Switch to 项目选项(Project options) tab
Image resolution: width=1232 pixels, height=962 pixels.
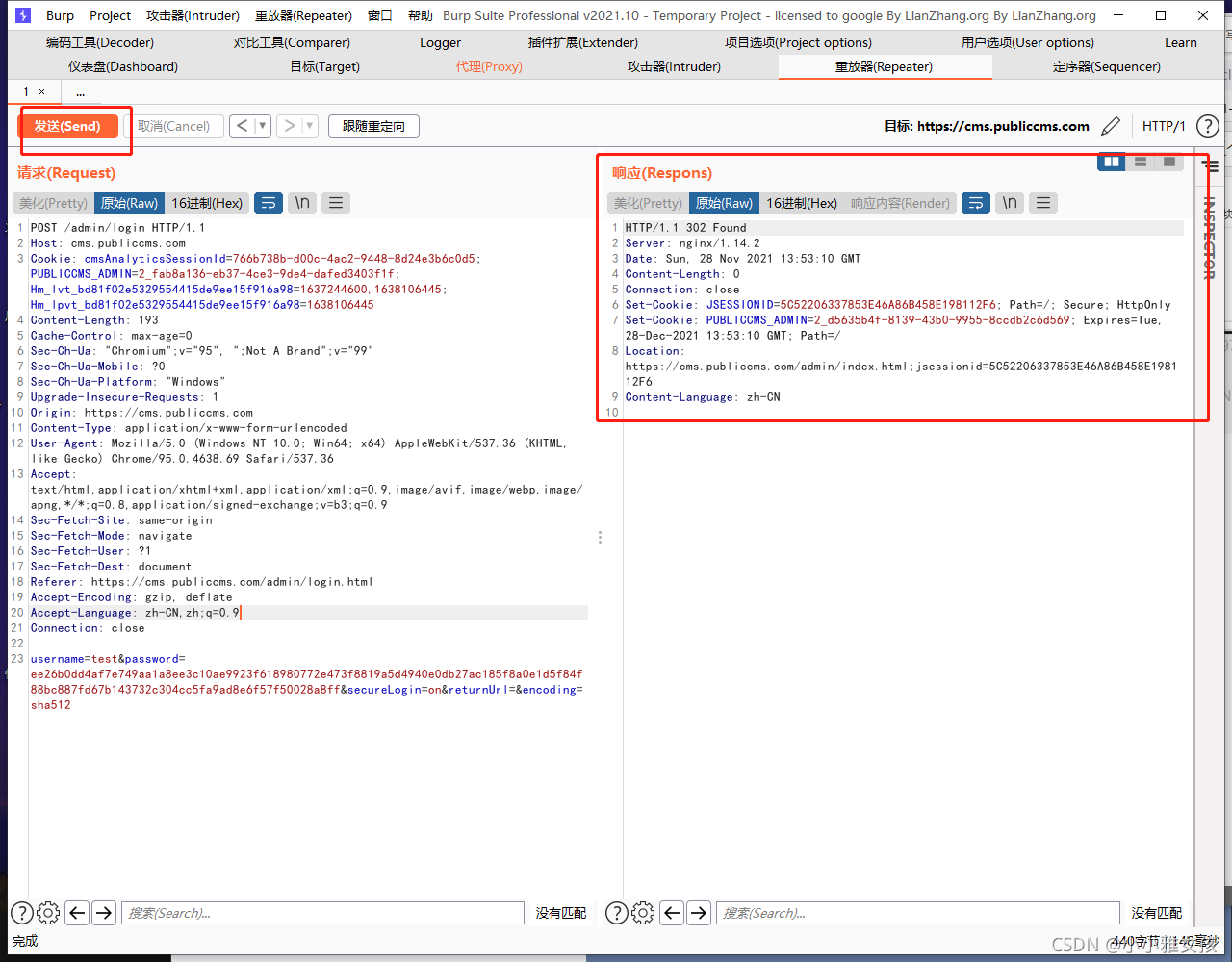(798, 42)
